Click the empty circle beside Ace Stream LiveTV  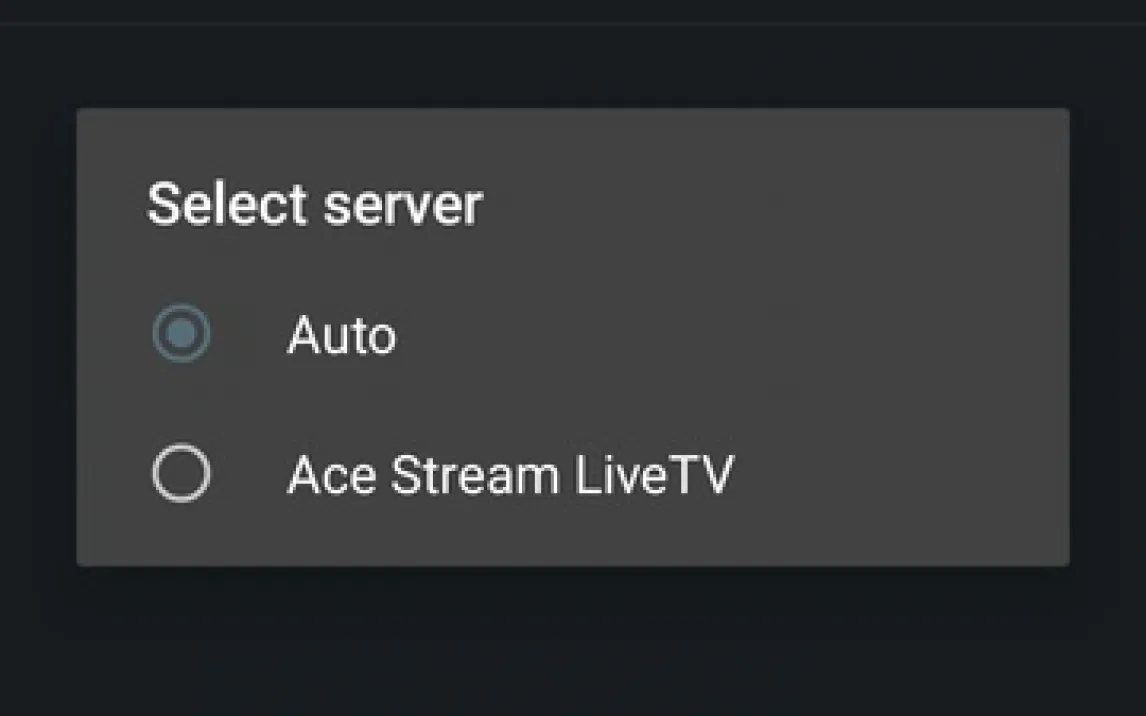click(x=181, y=474)
